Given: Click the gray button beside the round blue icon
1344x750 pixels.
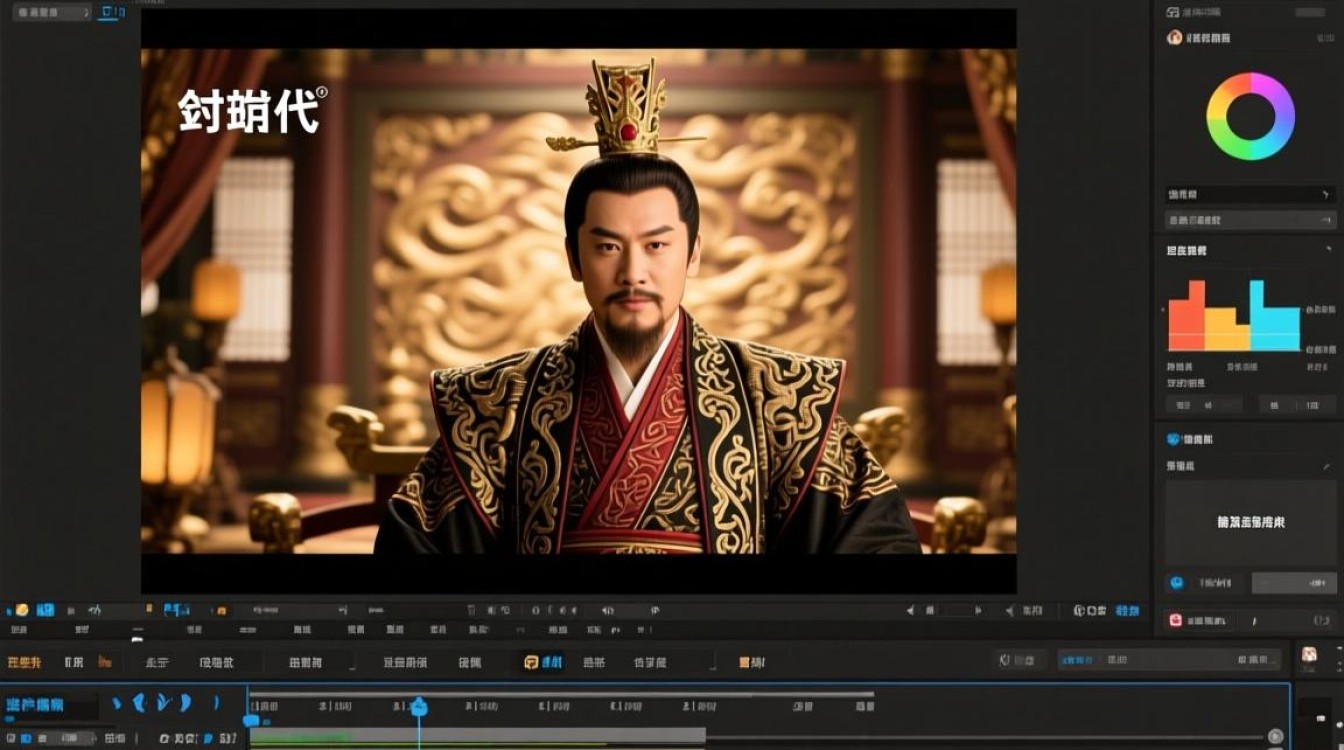Looking at the screenshot, I should click(x=1293, y=582).
